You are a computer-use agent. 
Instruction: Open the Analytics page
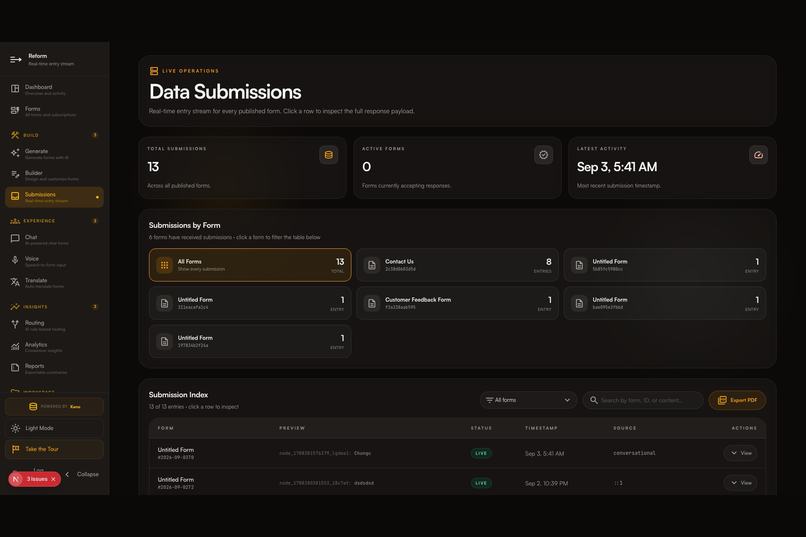tap(54, 347)
